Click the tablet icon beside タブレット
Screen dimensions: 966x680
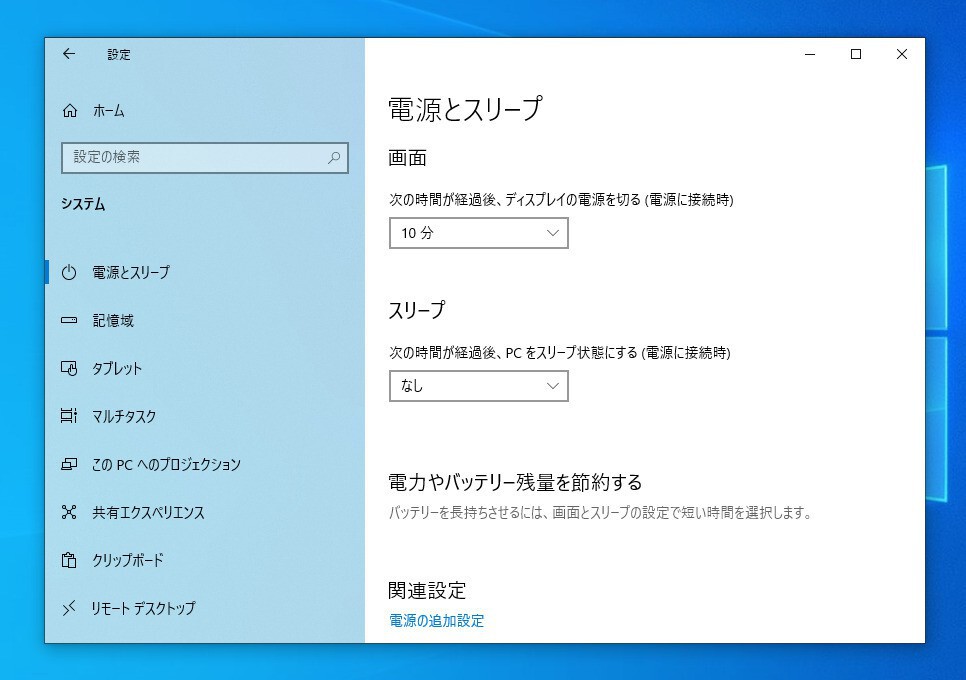point(69,368)
